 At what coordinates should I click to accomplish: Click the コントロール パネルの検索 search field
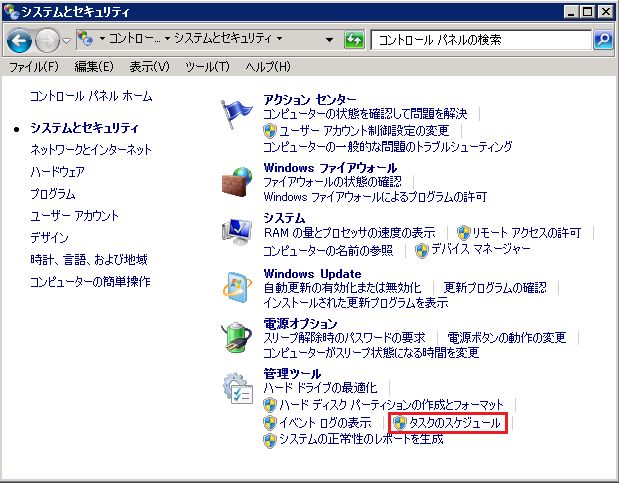481,39
